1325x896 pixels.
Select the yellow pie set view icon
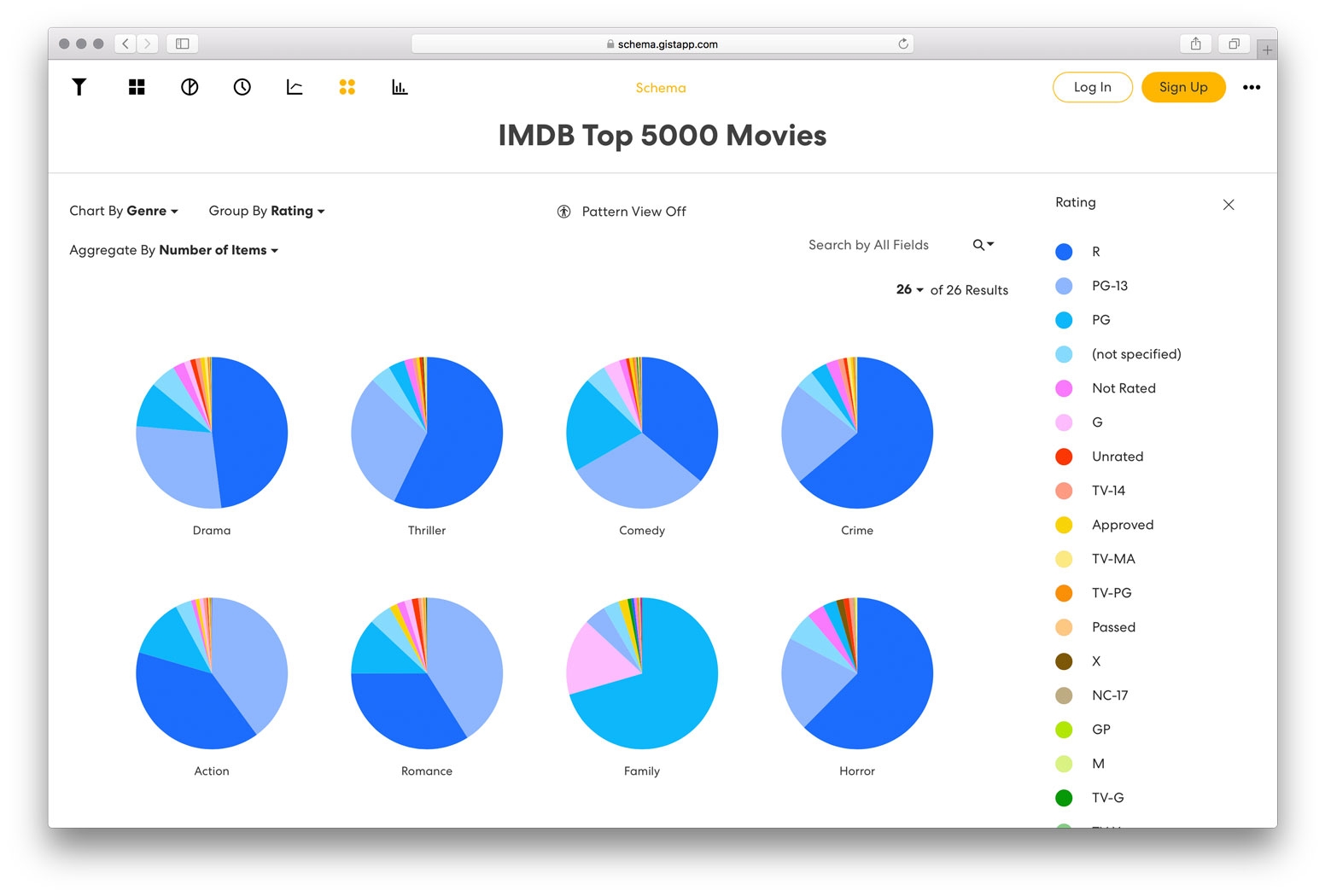pyautogui.click(x=347, y=87)
